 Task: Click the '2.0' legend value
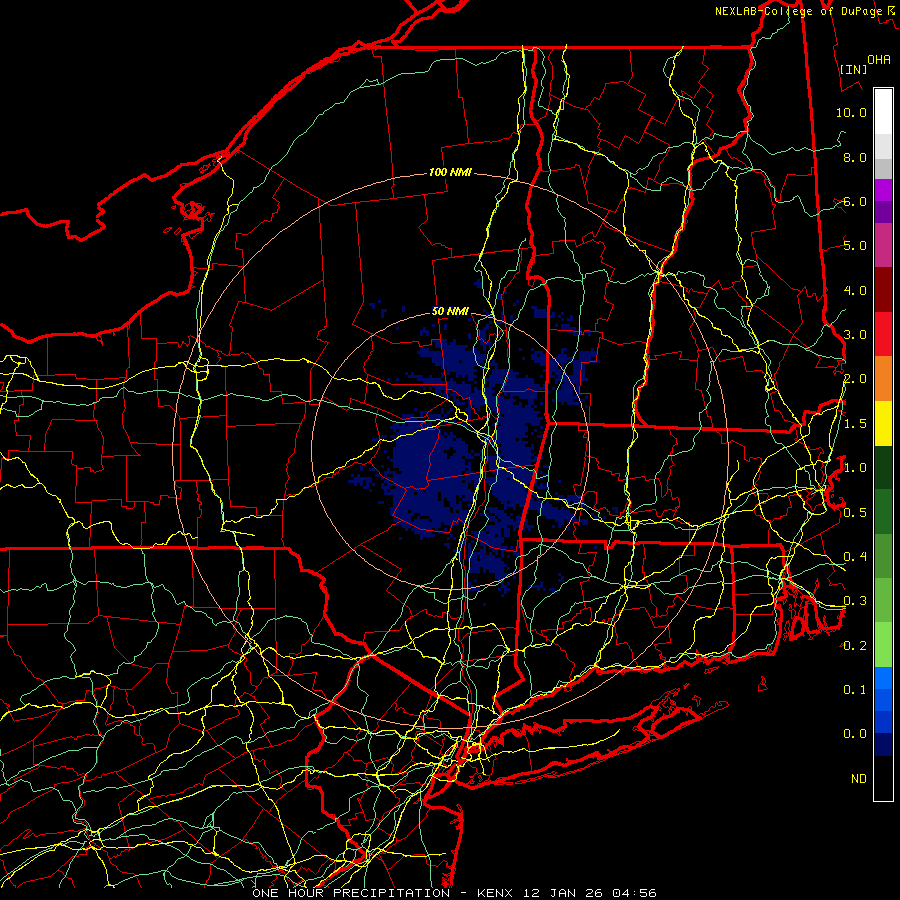(855, 379)
